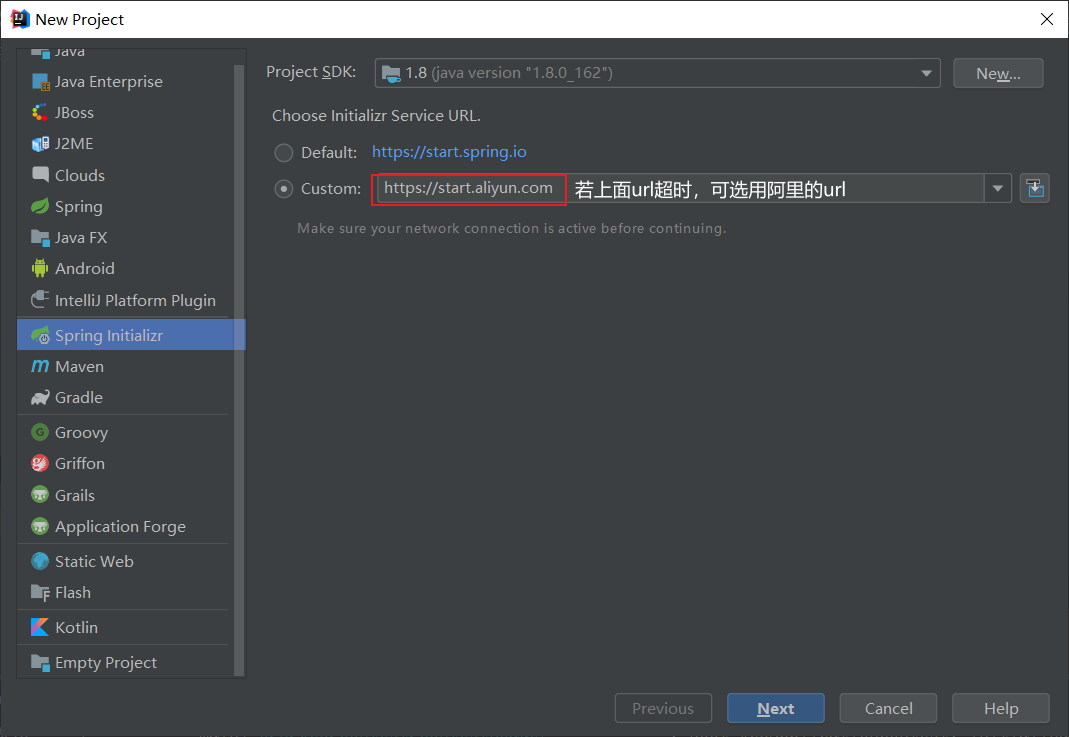Click the J2ME cube icon
This screenshot has height=737, width=1069.
(40, 144)
